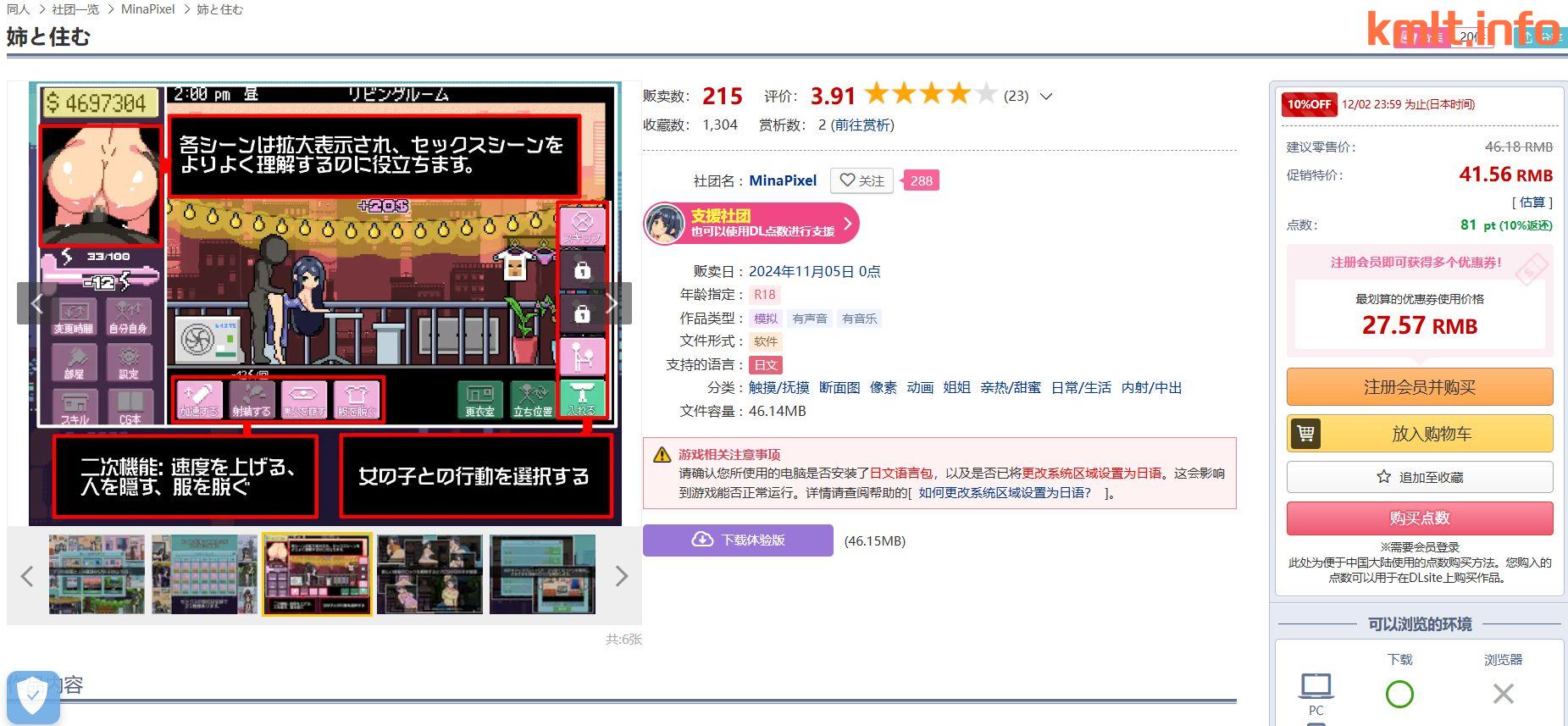Screen dimensions: 1568x726
Task: Filter by 有声音 tag
Action: [x=810, y=319]
